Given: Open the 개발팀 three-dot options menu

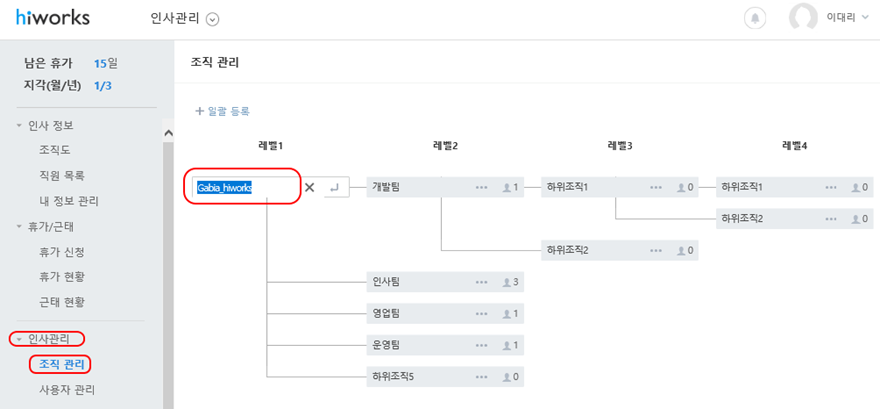Looking at the screenshot, I should click(481, 187).
